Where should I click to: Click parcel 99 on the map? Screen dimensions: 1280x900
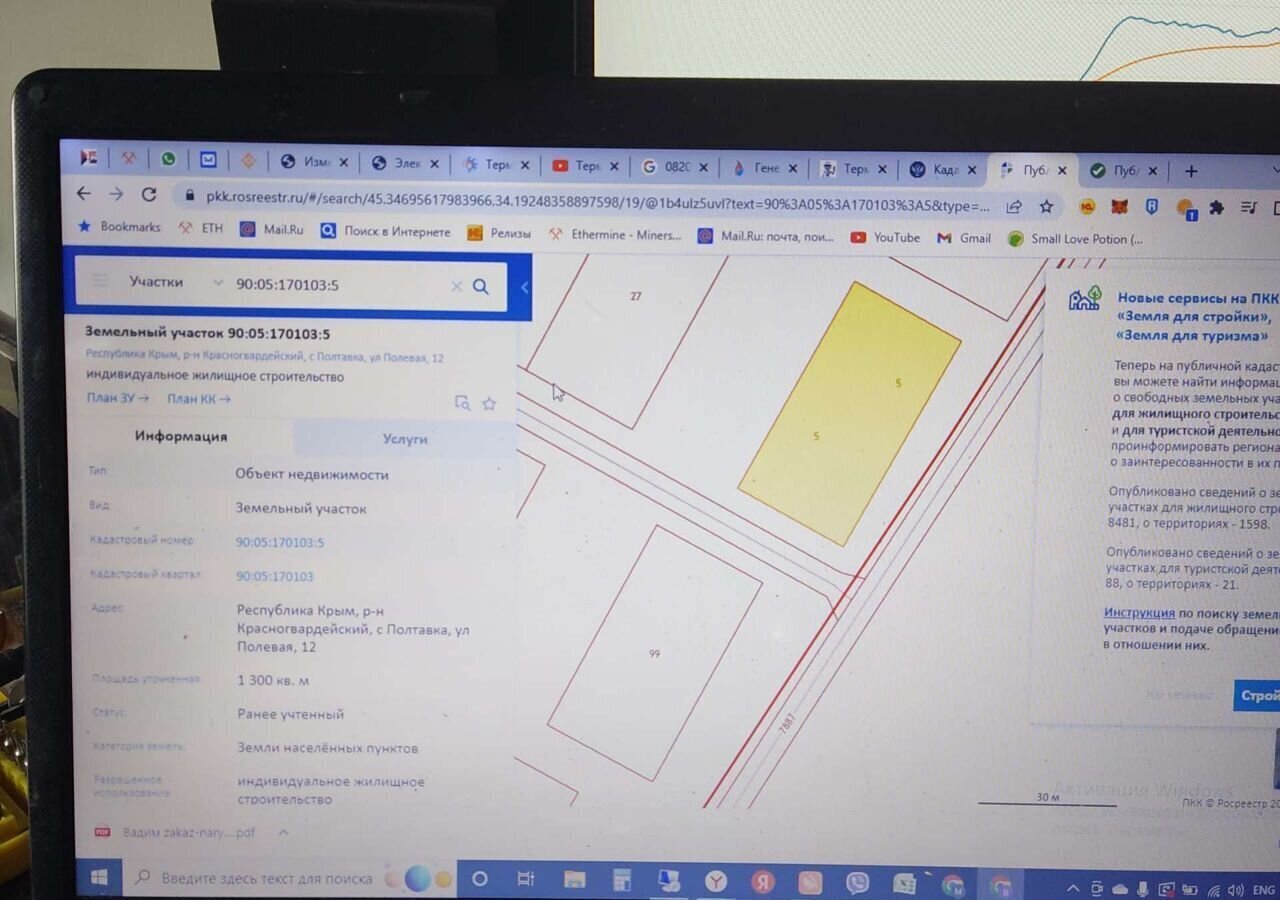654,653
